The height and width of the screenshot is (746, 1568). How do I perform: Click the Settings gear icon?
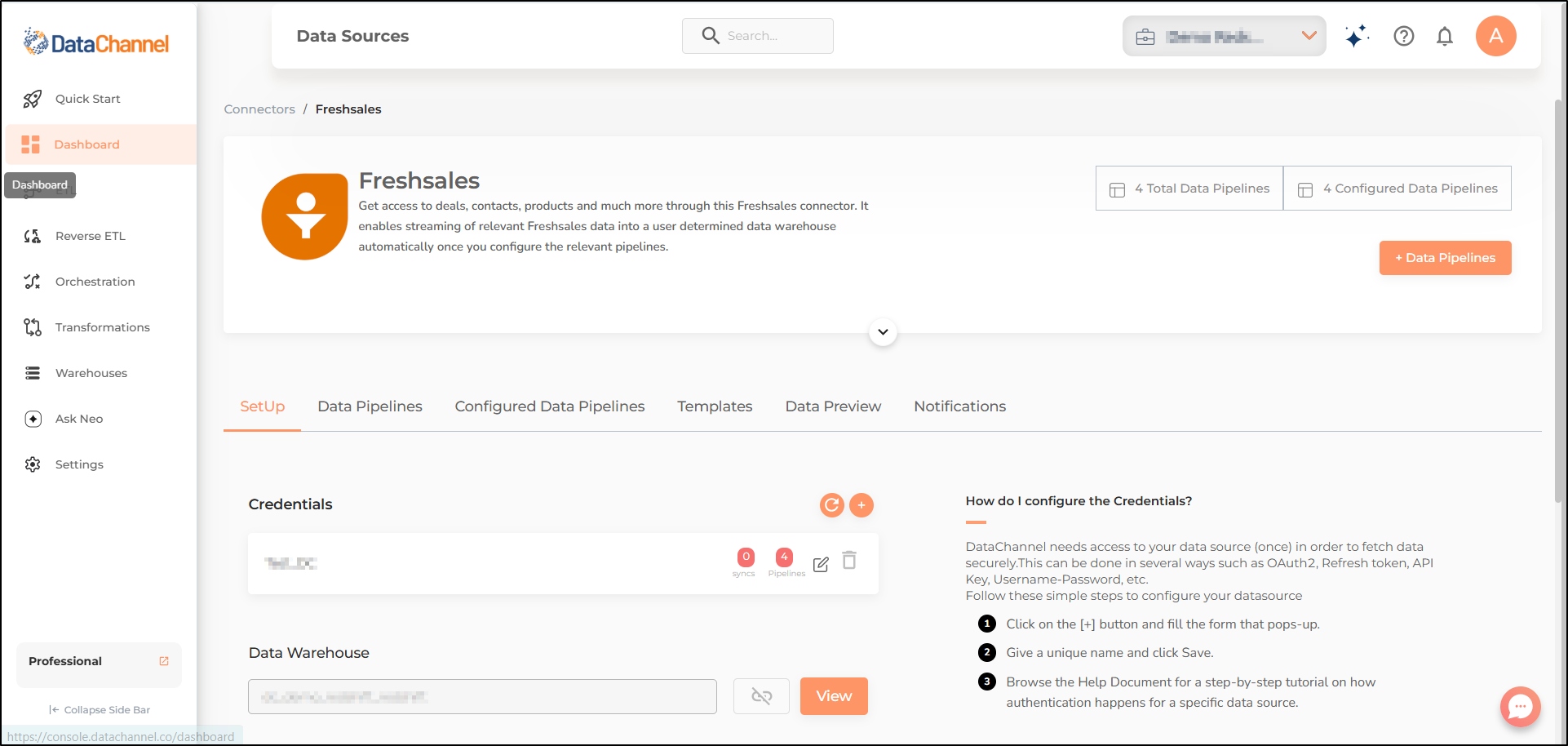(x=33, y=464)
